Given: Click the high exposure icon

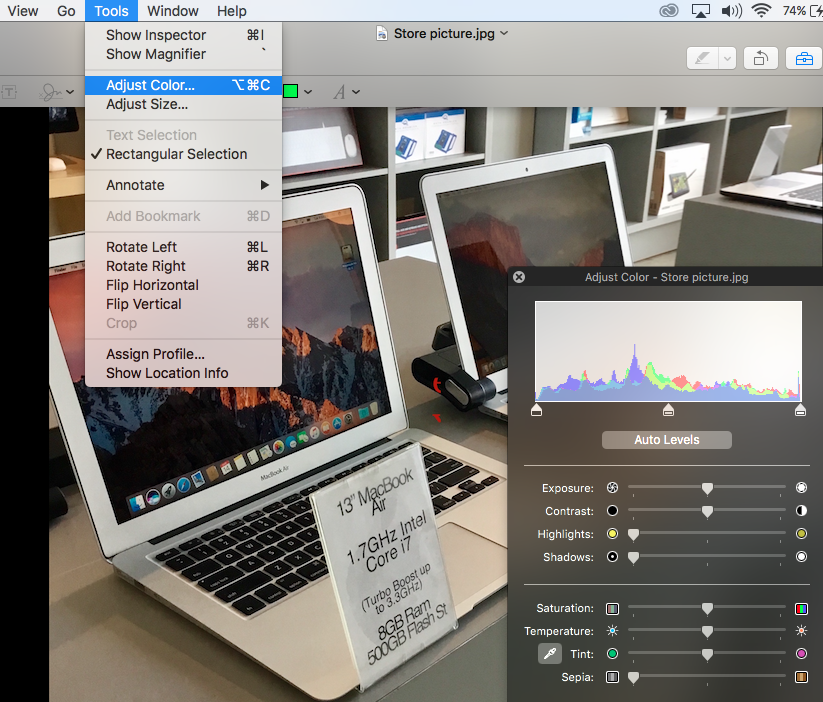Looking at the screenshot, I should (801, 488).
